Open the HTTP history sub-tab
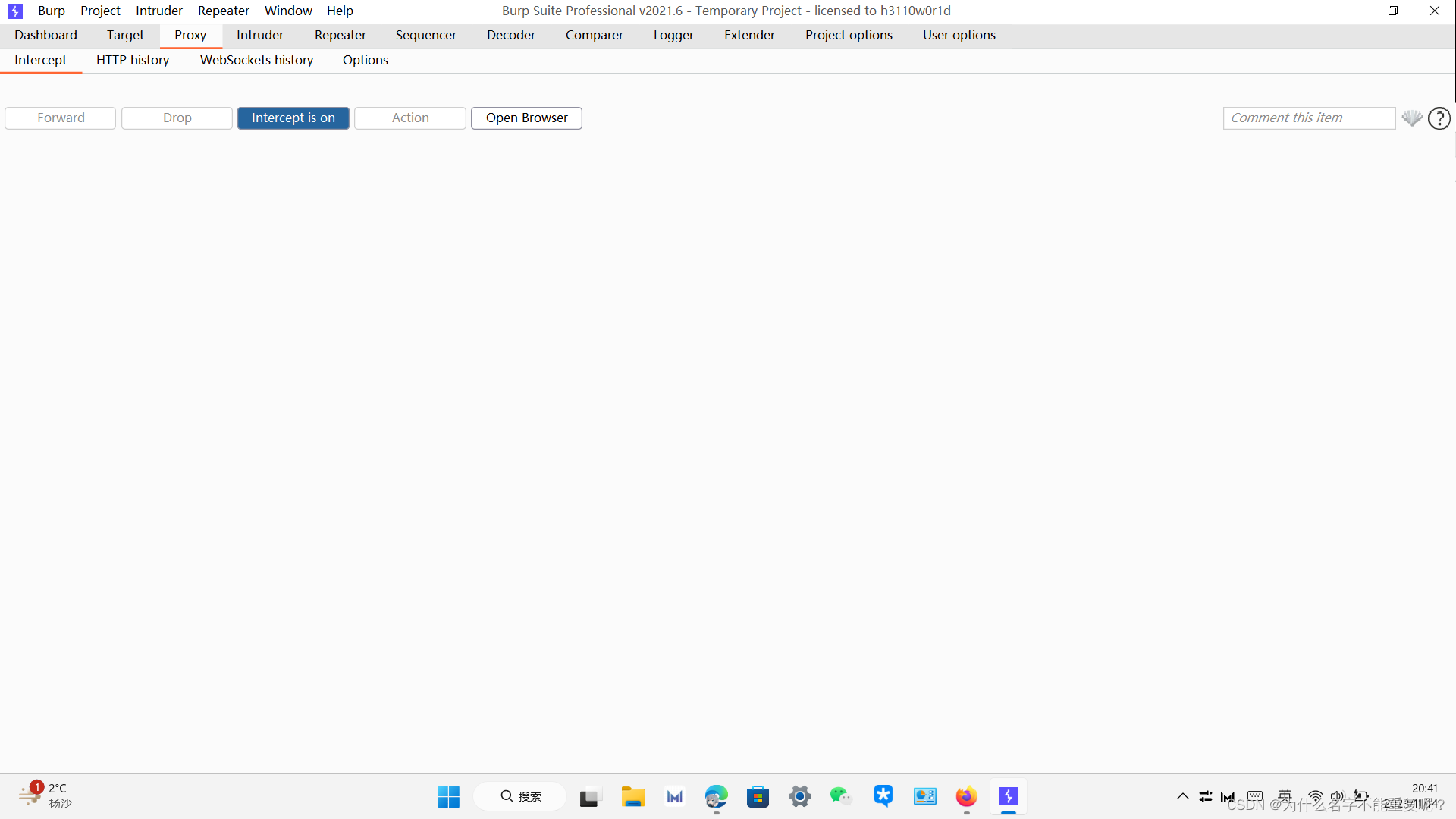The width and height of the screenshot is (1456, 819). click(x=132, y=61)
